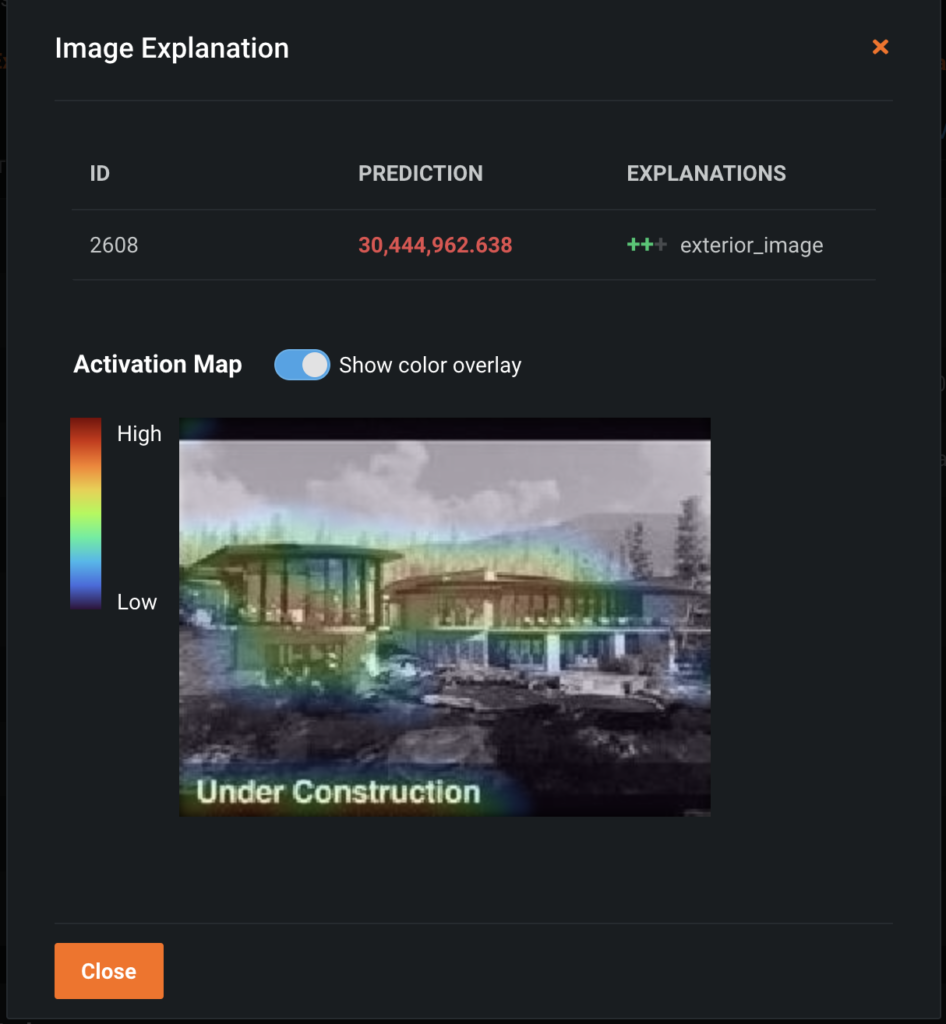Click the activation map house image
946x1024 pixels.
click(445, 616)
